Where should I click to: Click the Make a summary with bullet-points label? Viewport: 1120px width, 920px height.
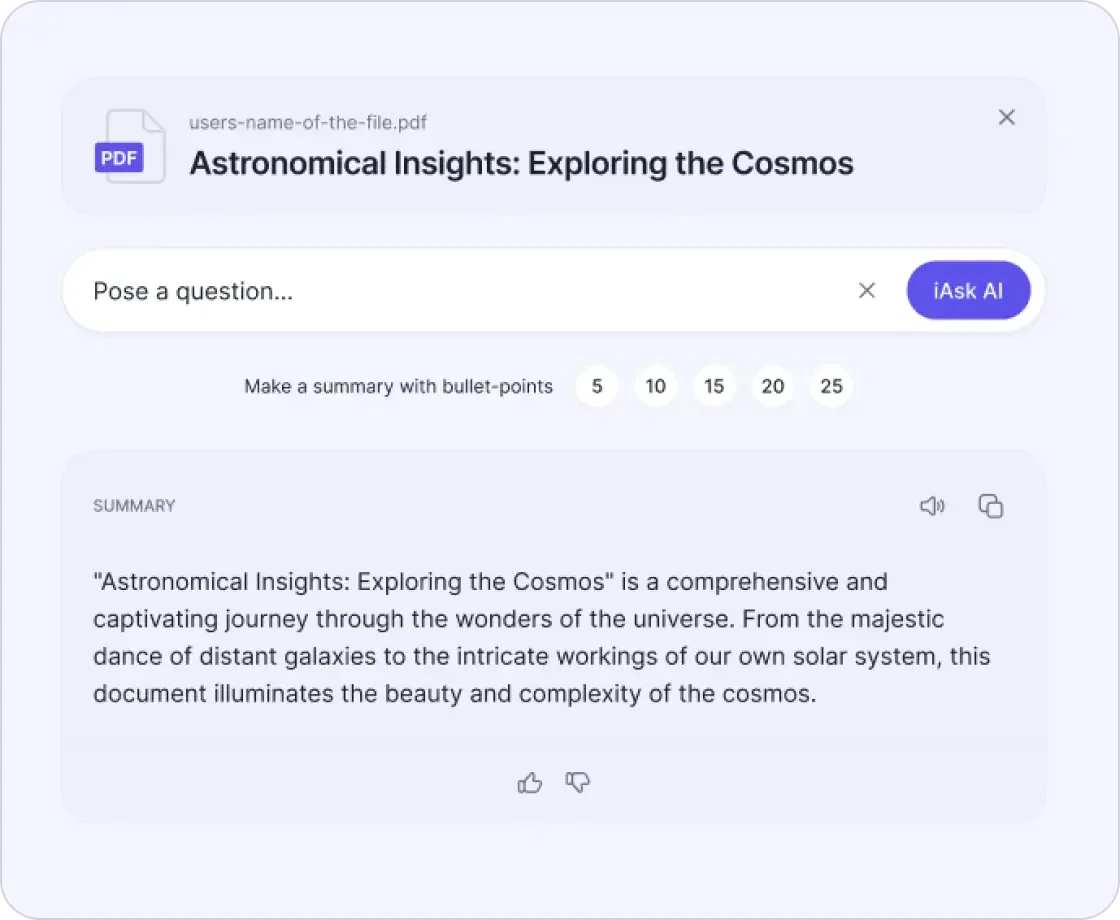[398, 386]
